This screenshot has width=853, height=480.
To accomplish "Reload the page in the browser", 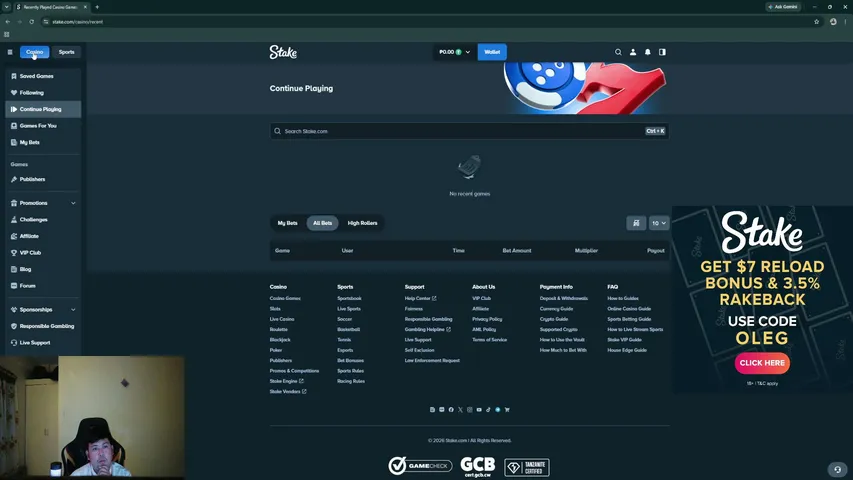I will coord(32,22).
